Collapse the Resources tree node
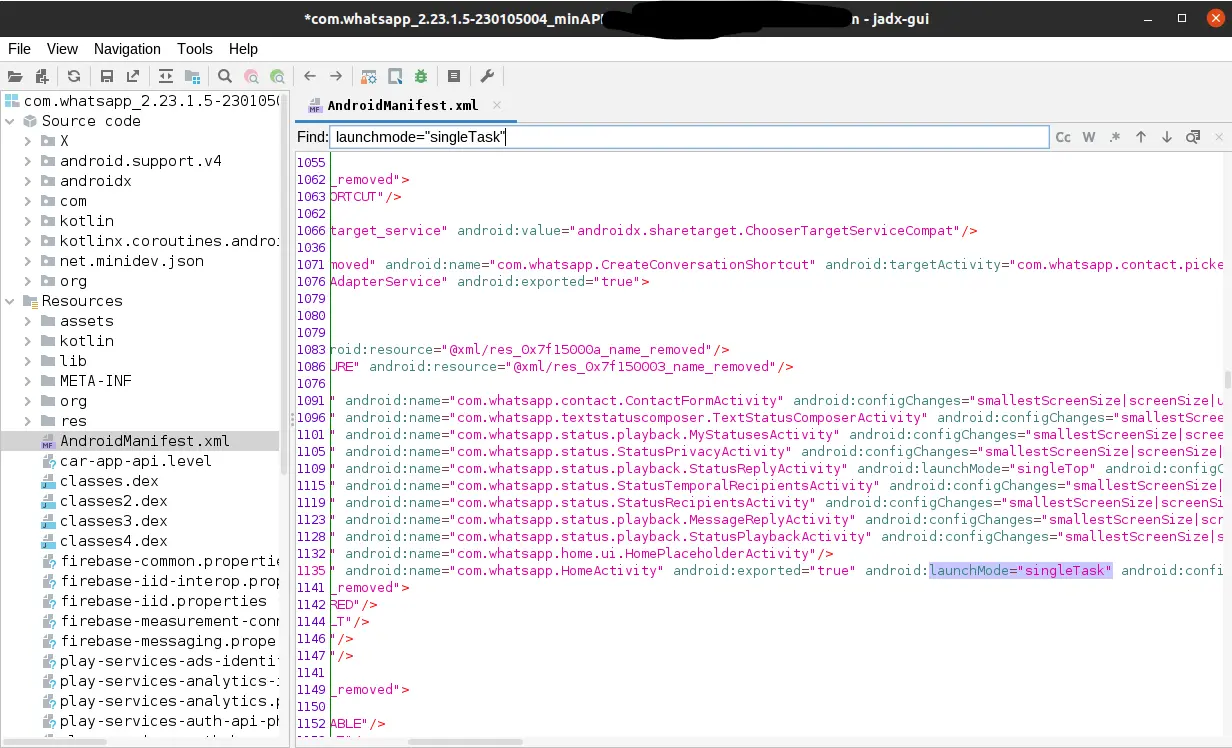Viewport: 1232px width, 748px height. point(10,301)
